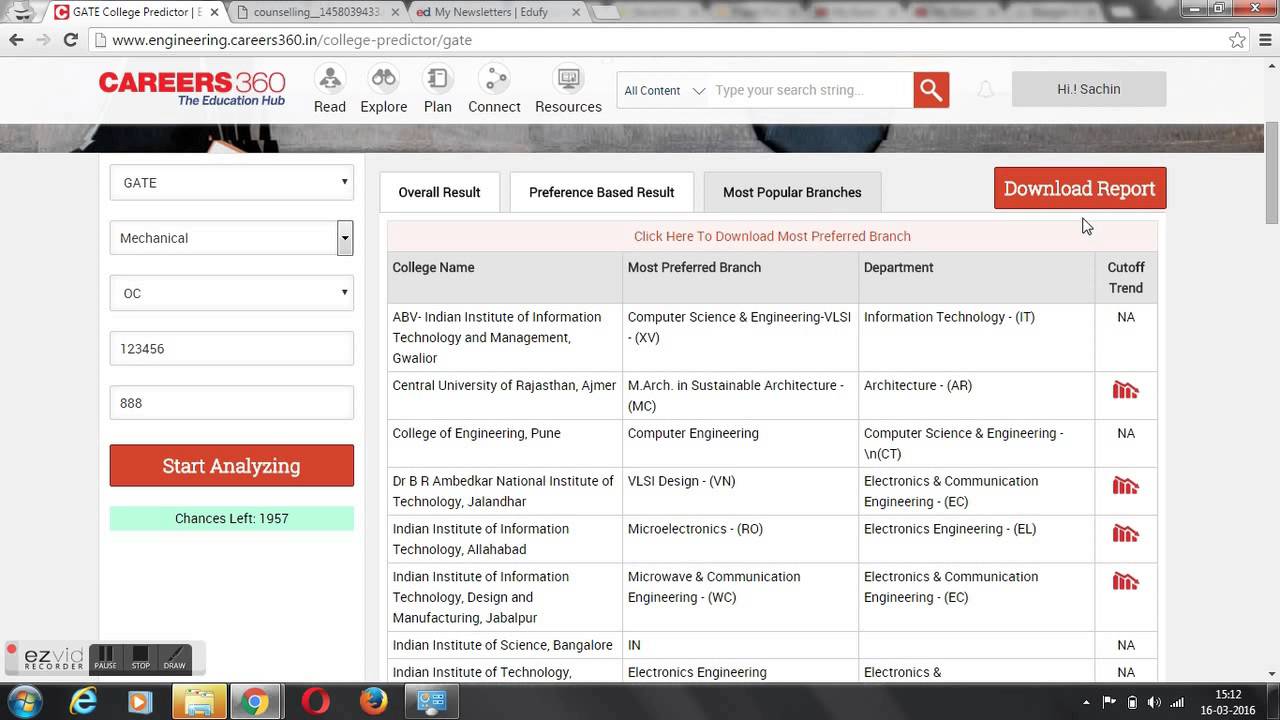Click the Start Analyzing button
1280x720 pixels.
click(232, 466)
